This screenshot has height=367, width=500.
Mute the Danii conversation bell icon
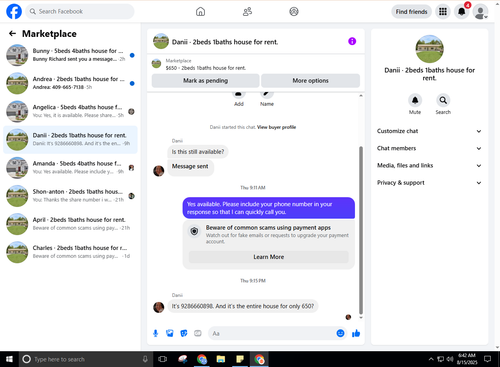tap(415, 100)
